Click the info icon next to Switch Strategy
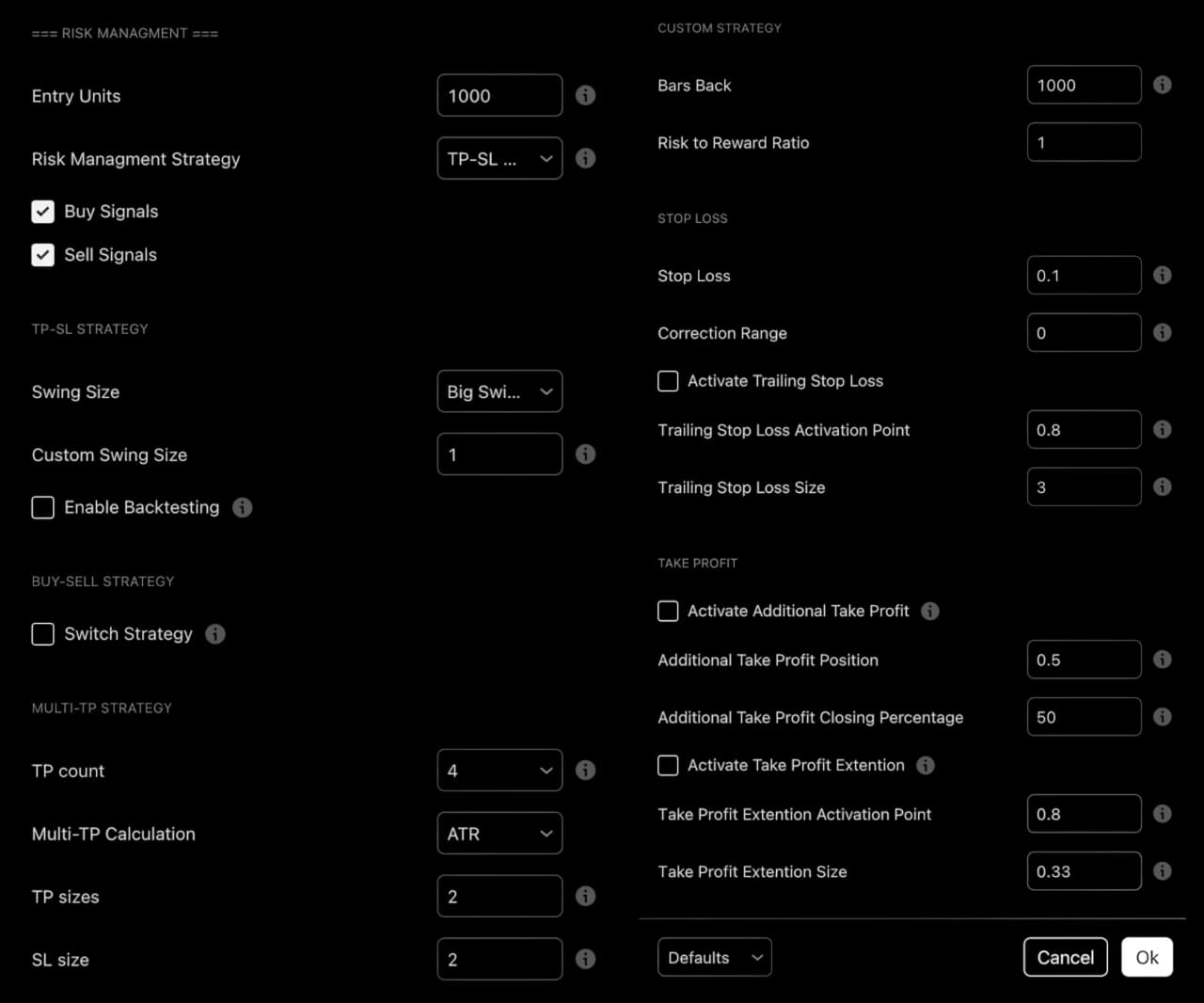 click(x=214, y=634)
